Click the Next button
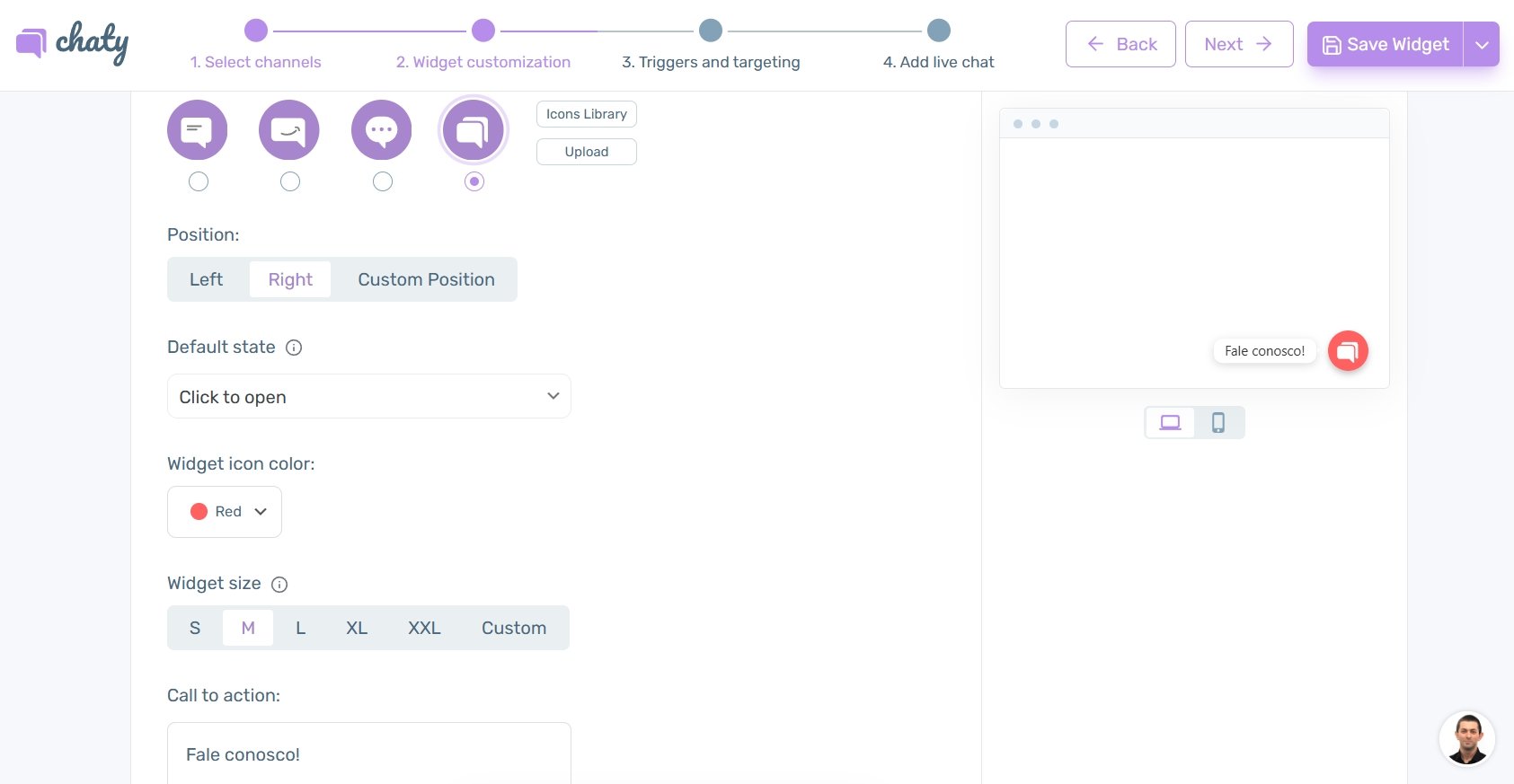This screenshot has width=1514, height=784. (1238, 44)
